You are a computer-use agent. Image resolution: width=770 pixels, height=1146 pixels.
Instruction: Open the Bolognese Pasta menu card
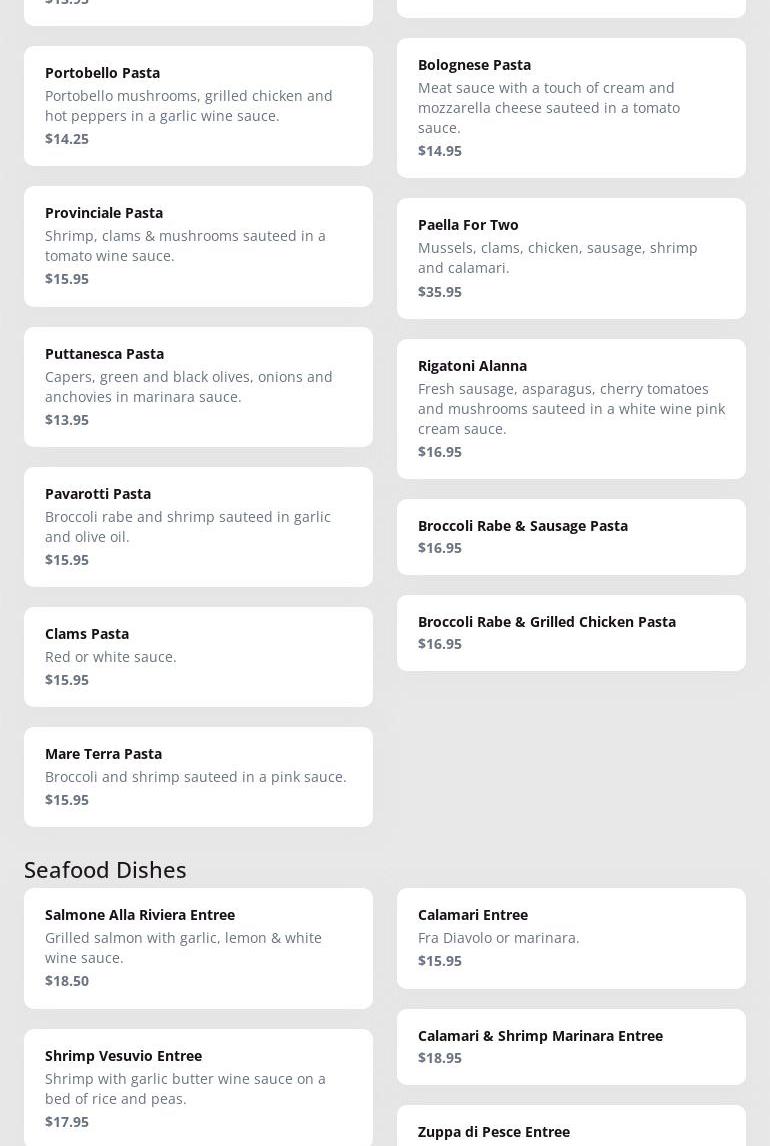tap(571, 107)
